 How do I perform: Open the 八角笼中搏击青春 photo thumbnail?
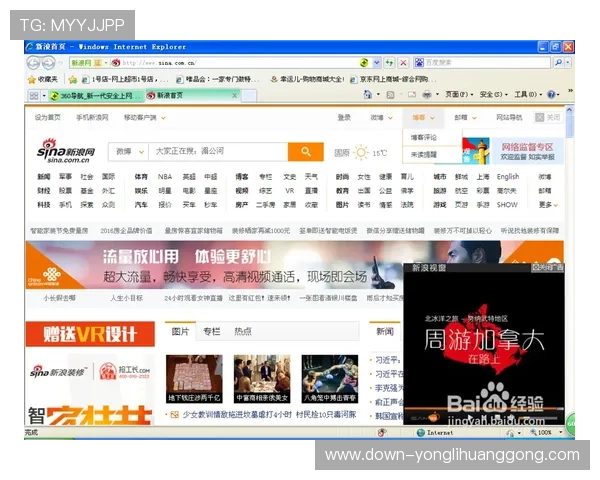(x=330, y=379)
